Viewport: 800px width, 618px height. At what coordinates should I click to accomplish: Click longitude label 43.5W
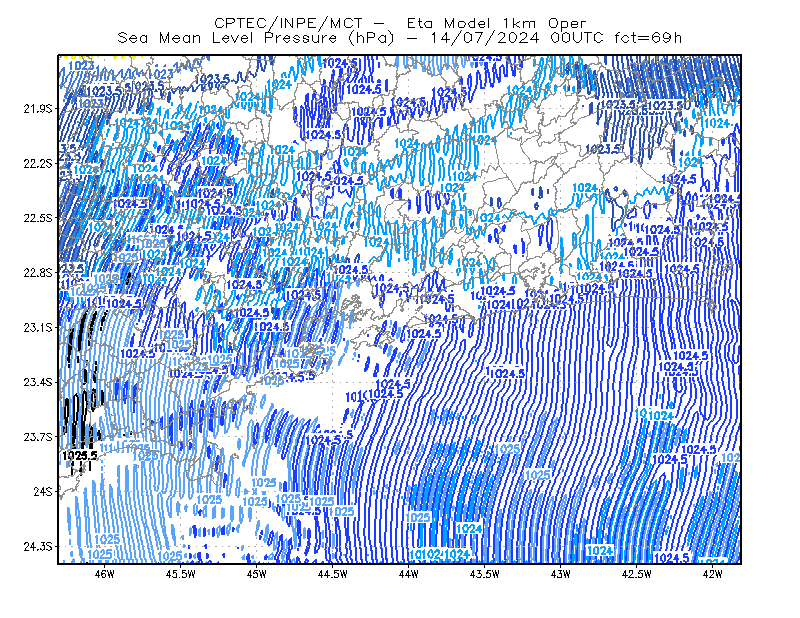point(484,574)
